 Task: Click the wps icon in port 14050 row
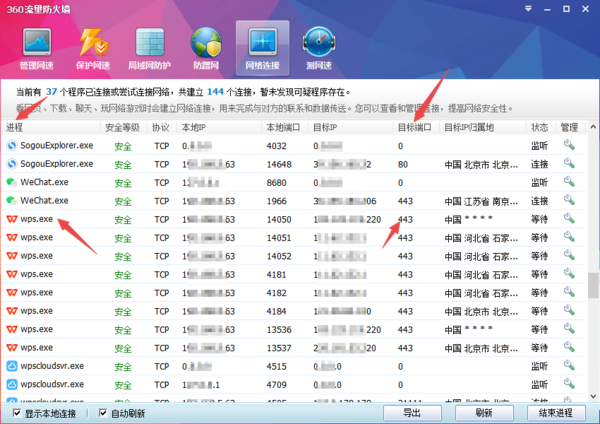(12, 219)
